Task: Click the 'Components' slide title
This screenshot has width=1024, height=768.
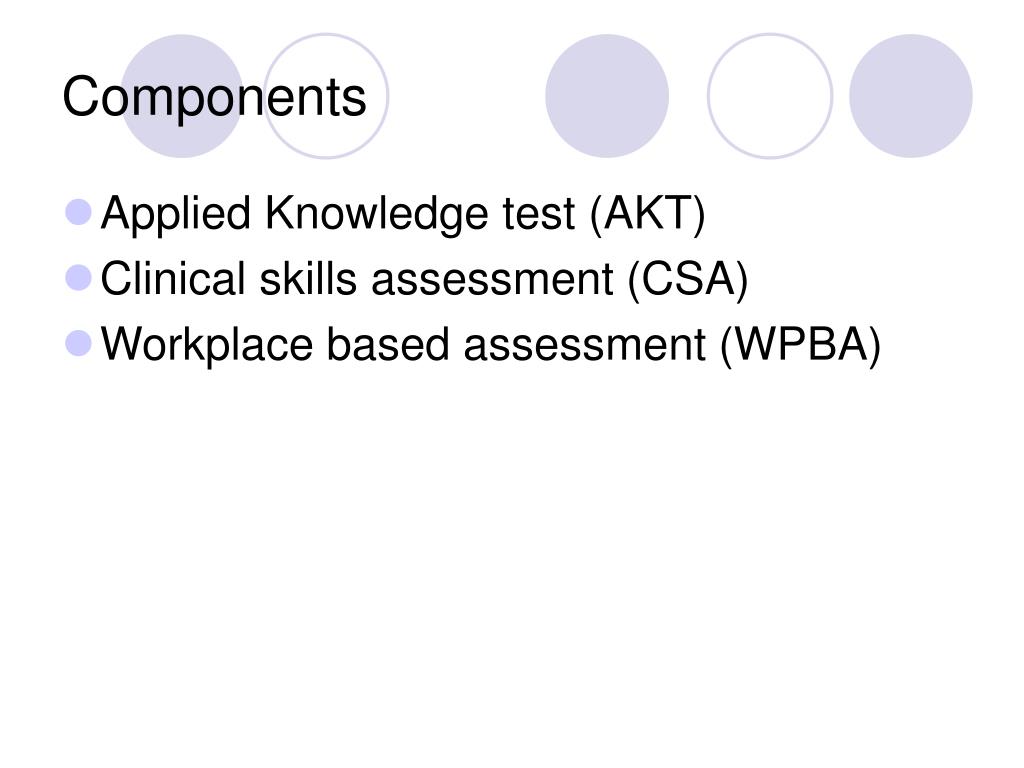Action: pos(214,98)
